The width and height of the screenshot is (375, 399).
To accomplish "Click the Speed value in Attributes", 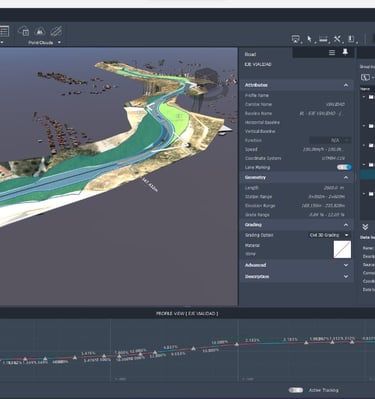I will pos(323,149).
